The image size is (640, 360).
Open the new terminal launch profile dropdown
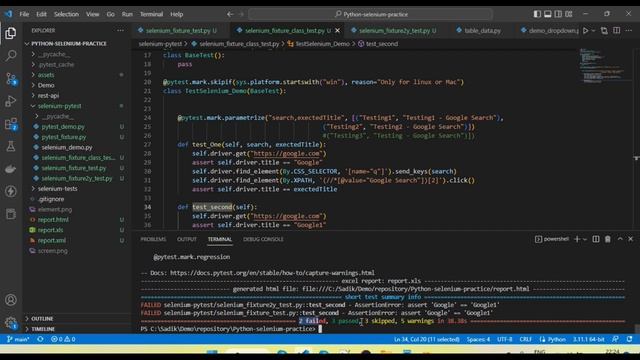(585, 239)
